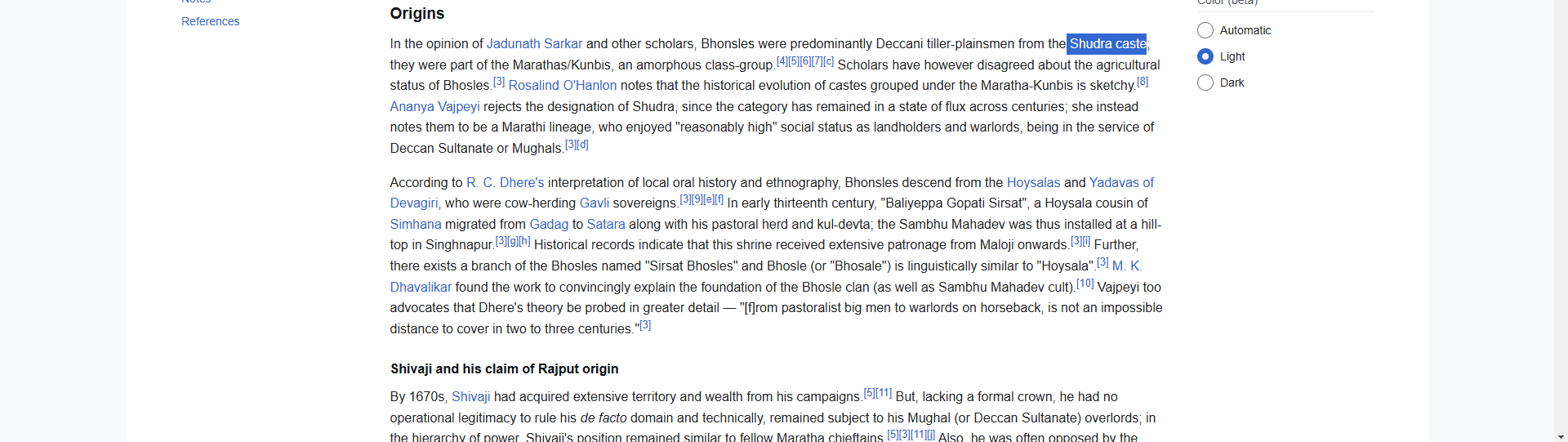The image size is (1568, 442).
Task: Open References in the sidebar contents
Action: (x=210, y=21)
